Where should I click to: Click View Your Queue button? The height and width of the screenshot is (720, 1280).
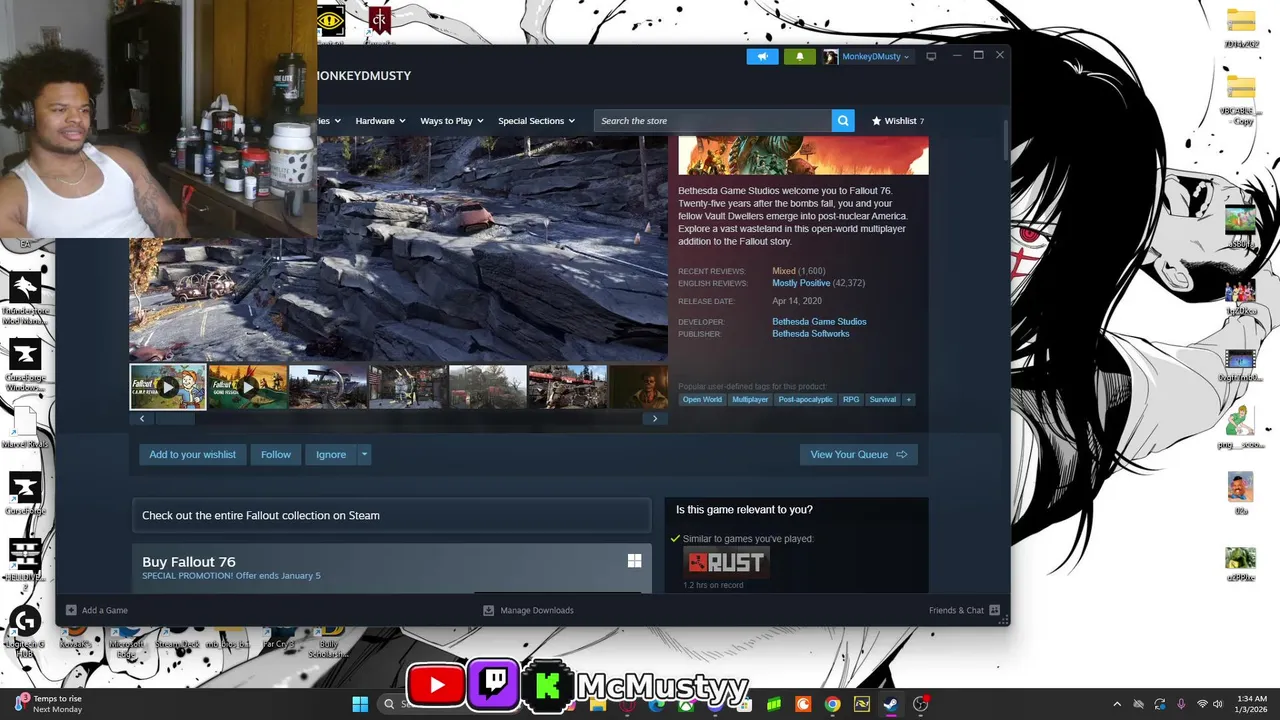pyautogui.click(x=858, y=455)
